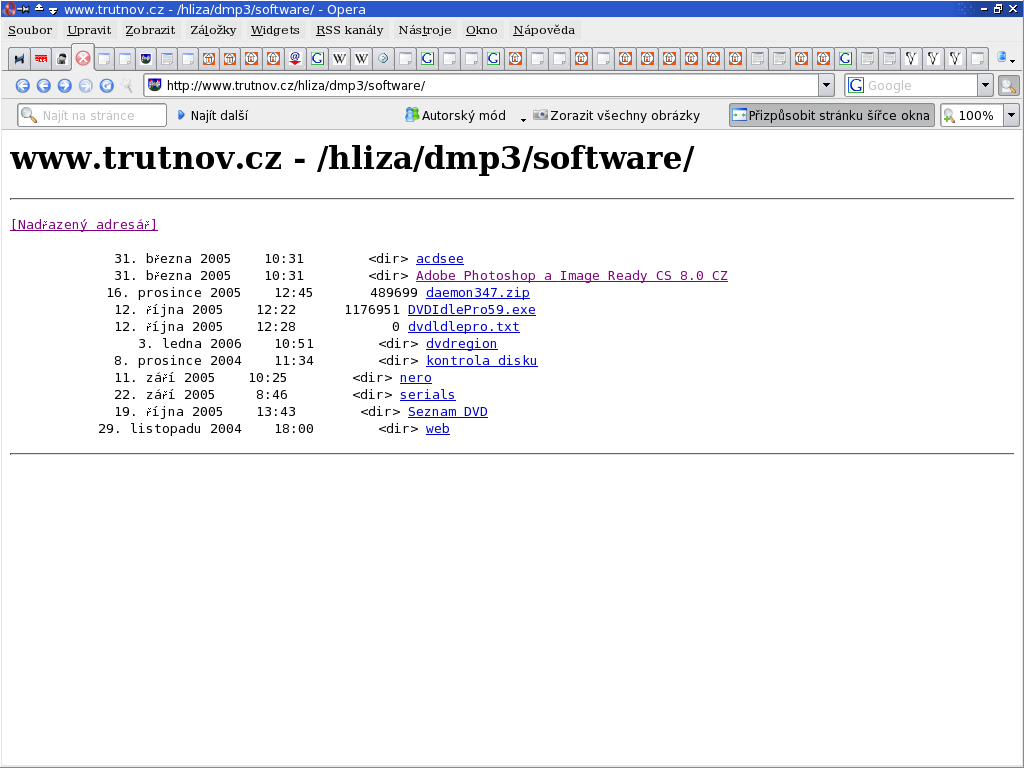The height and width of the screenshot is (768, 1024).
Task: Click file size 489699
Action: (x=394, y=293)
